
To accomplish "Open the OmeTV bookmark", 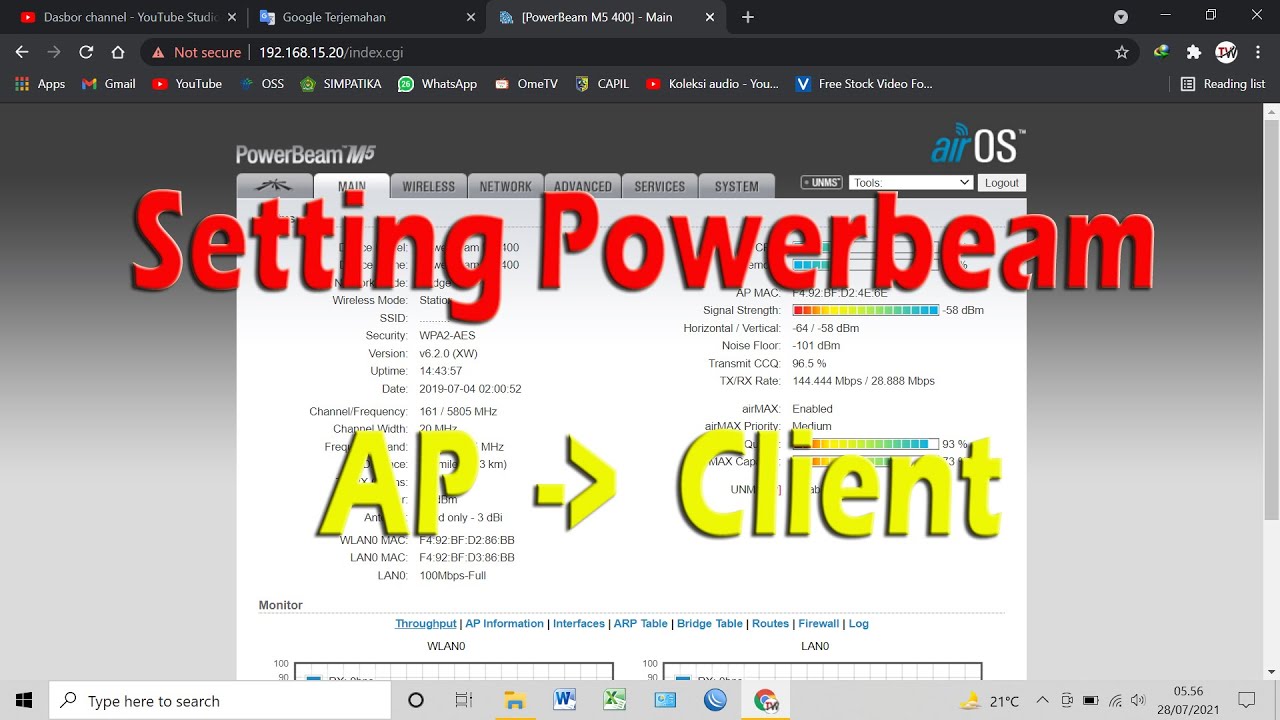I will (526, 84).
